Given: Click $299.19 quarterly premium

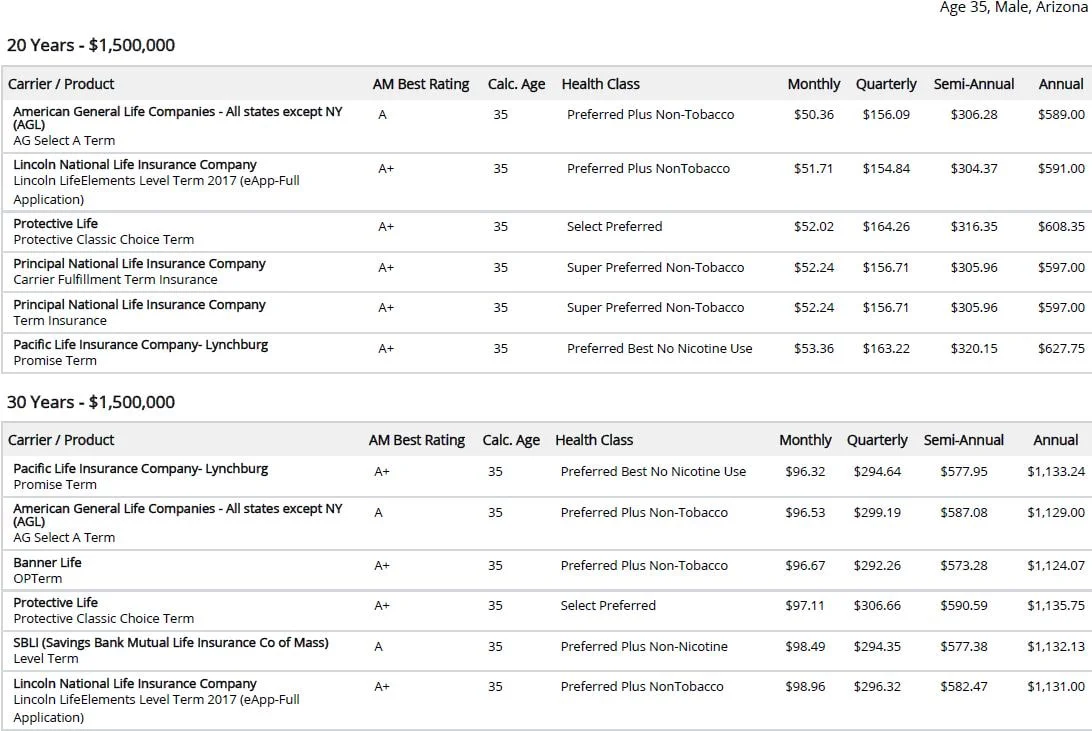Looking at the screenshot, I should pyautogui.click(x=877, y=512).
